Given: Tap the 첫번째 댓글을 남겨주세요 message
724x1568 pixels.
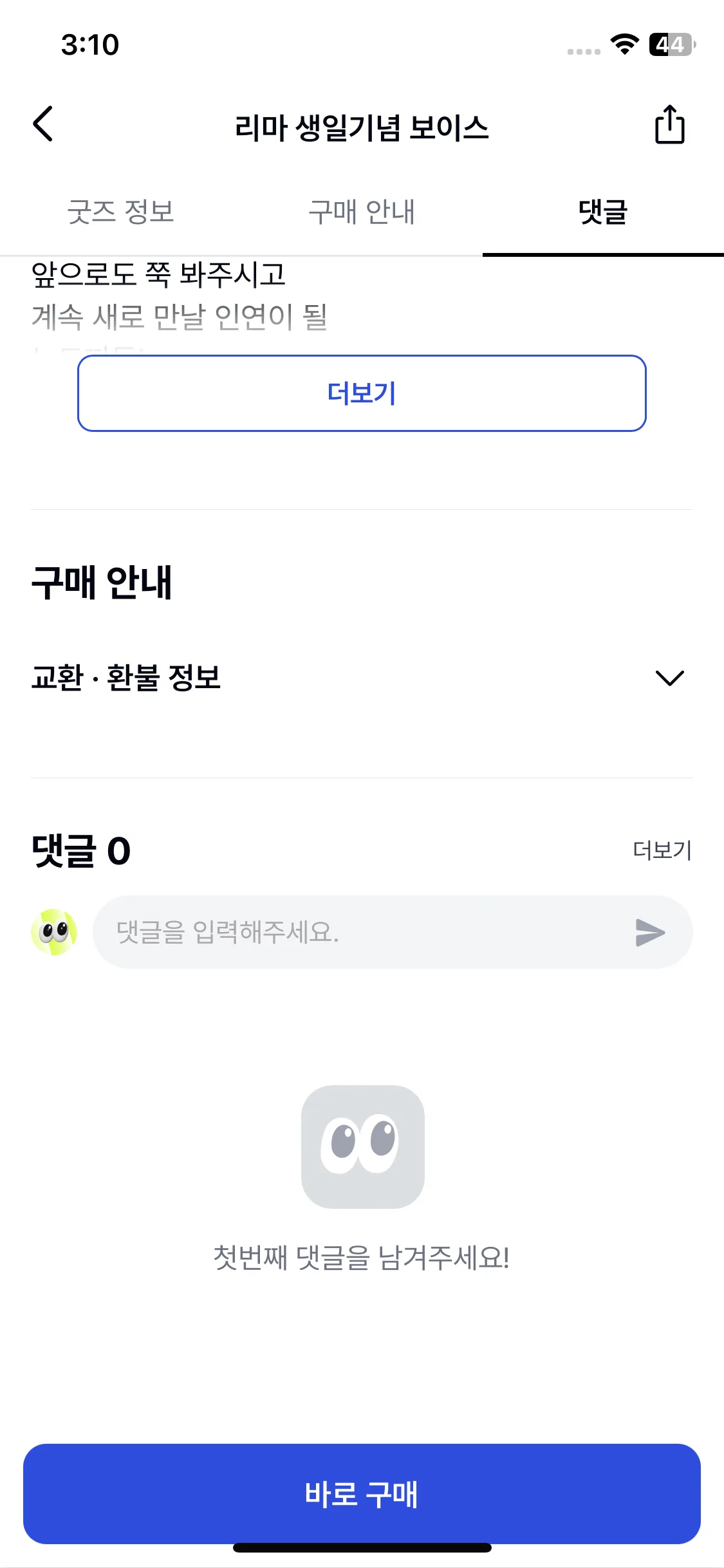Looking at the screenshot, I should [x=362, y=1257].
